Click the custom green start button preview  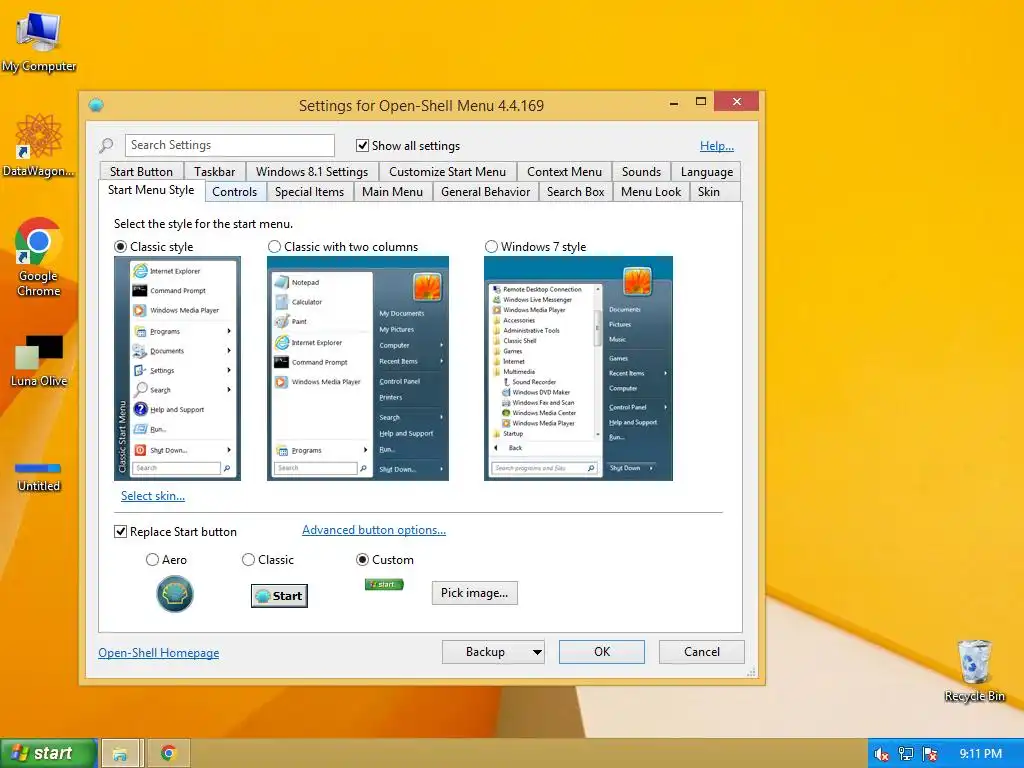(x=384, y=584)
